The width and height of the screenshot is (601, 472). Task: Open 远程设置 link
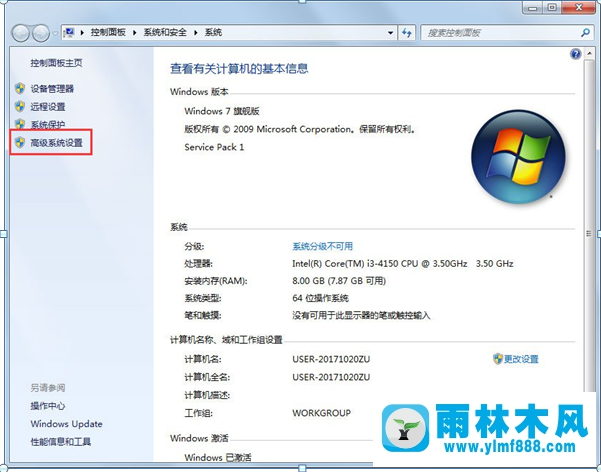pyautogui.click(x=48, y=107)
